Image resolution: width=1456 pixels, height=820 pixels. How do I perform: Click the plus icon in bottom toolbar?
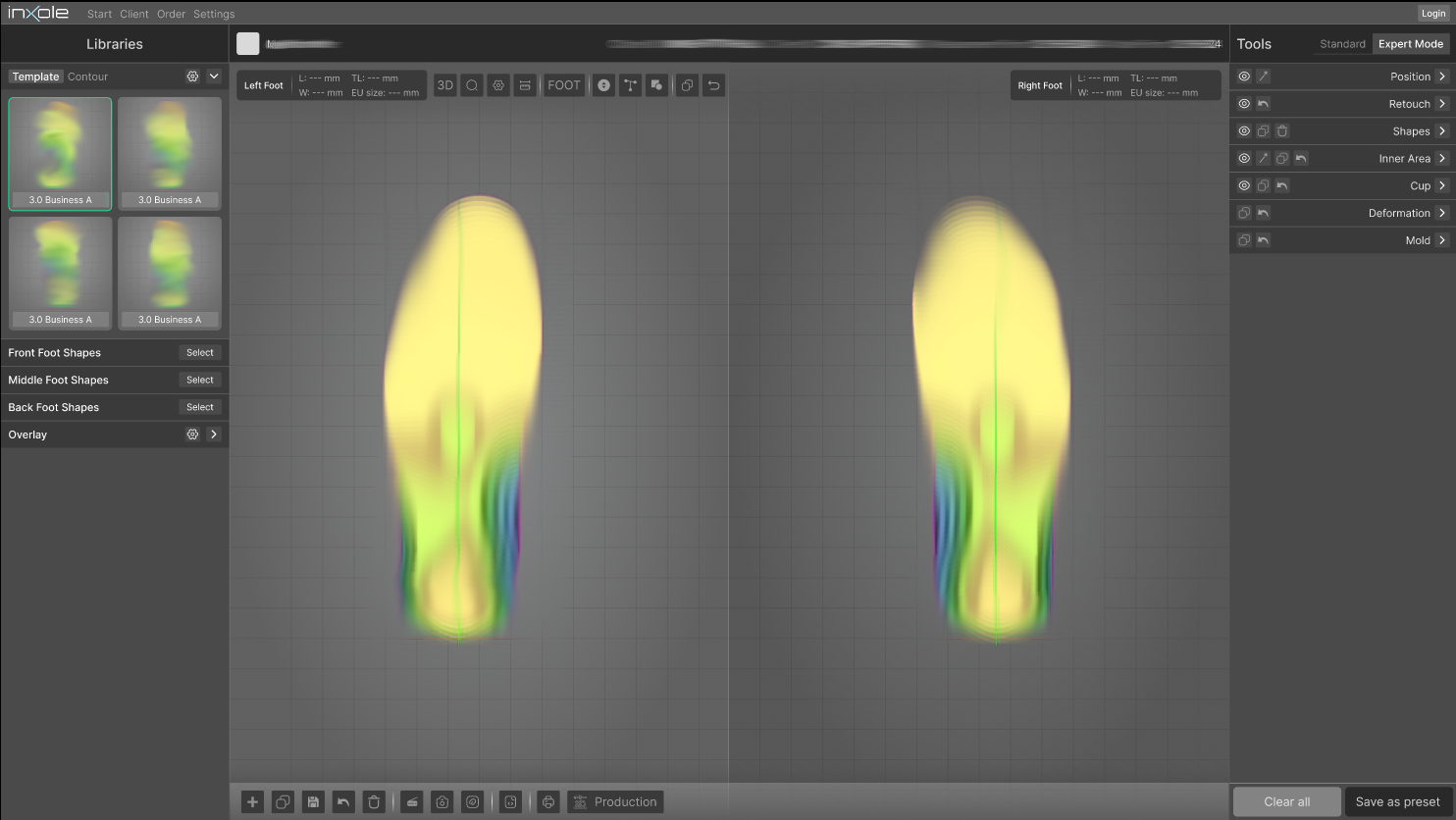[252, 802]
